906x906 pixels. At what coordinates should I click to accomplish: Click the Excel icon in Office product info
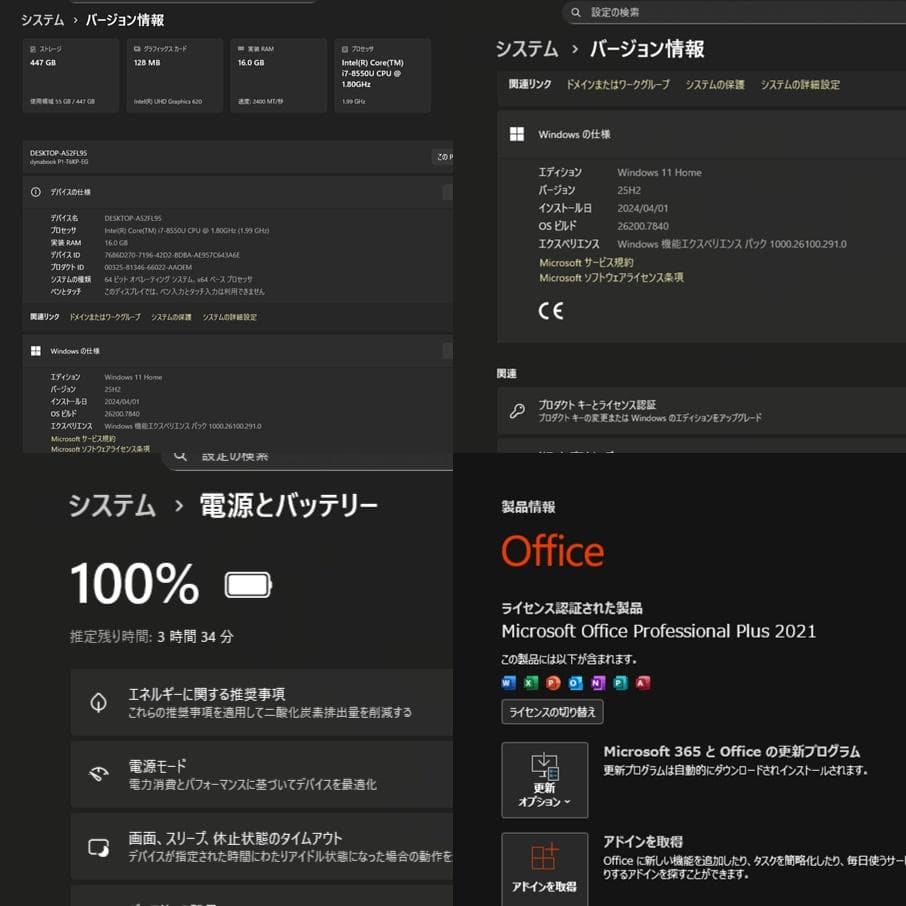click(530, 683)
